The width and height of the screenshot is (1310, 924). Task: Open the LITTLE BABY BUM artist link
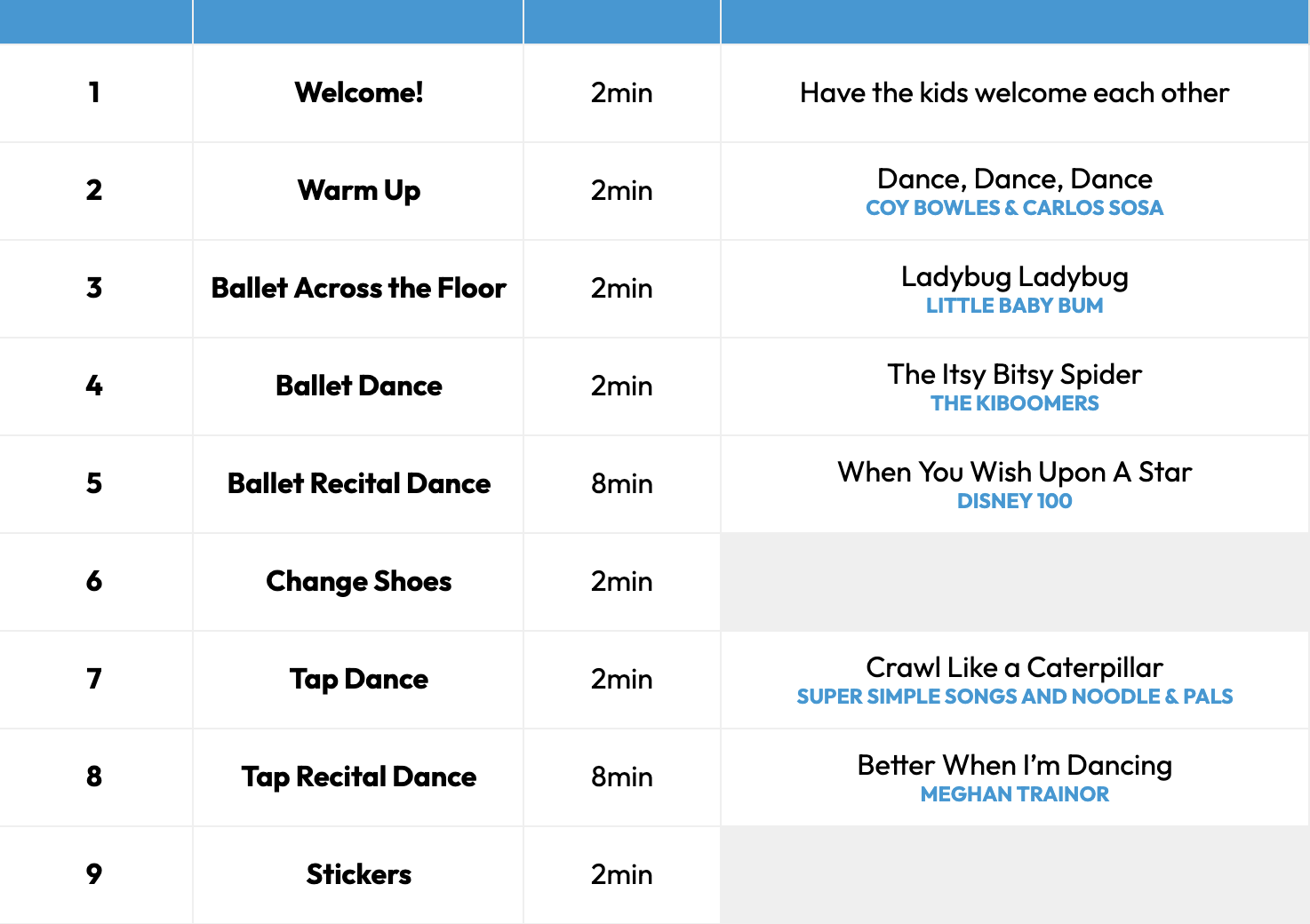pyautogui.click(x=1014, y=306)
